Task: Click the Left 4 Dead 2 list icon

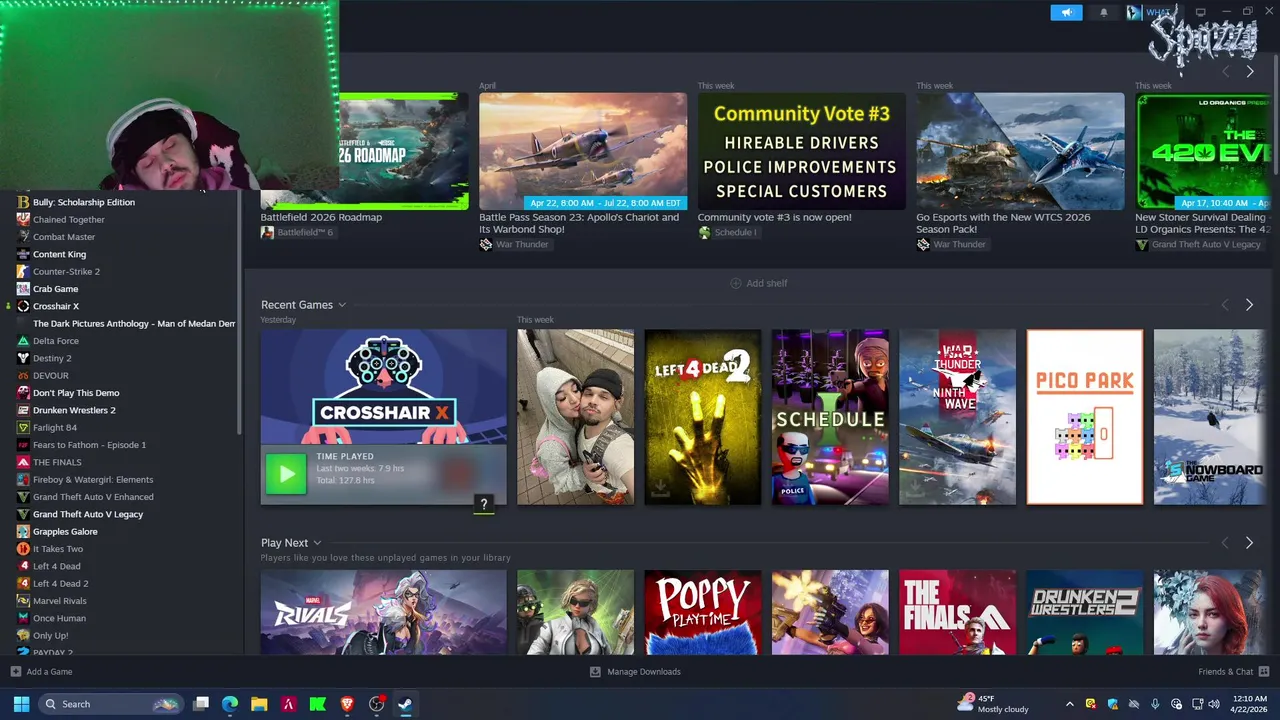Action: [23, 583]
